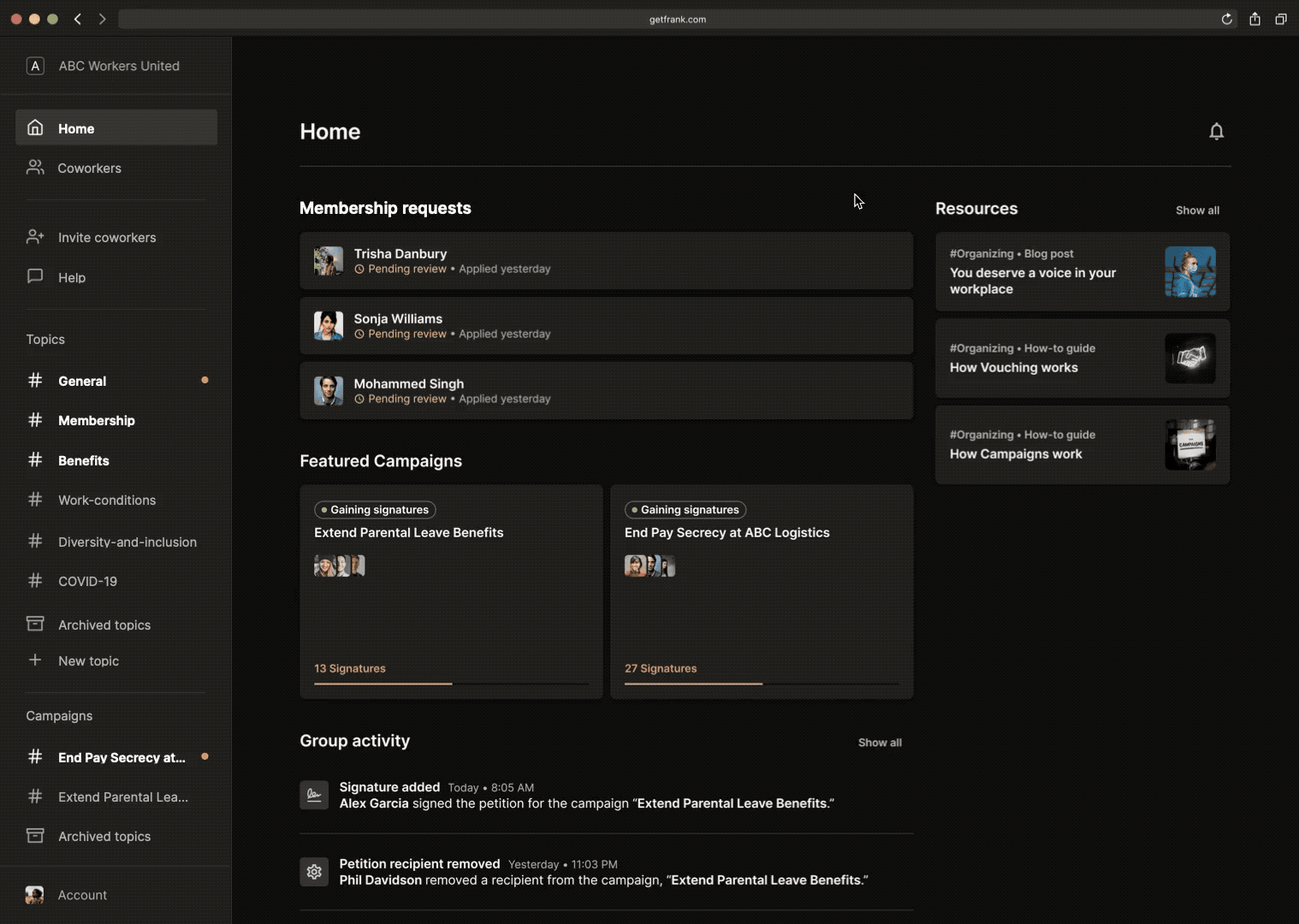
Task: Go back with the browser back arrow
Action: coord(78,19)
